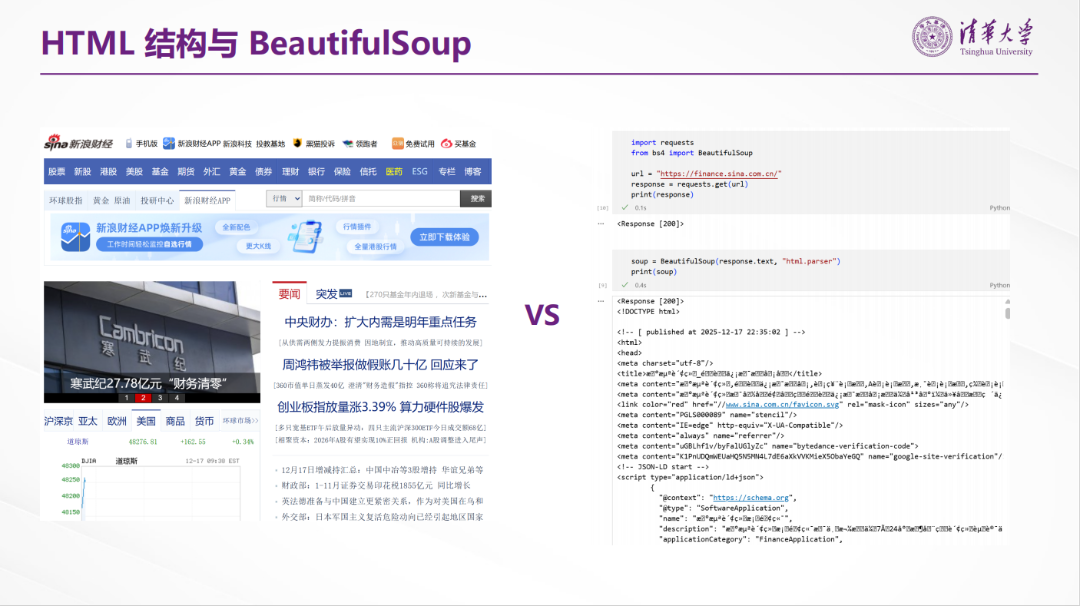
Task: Open the ellipsis menu beside first output
Action: click(x=601, y=224)
